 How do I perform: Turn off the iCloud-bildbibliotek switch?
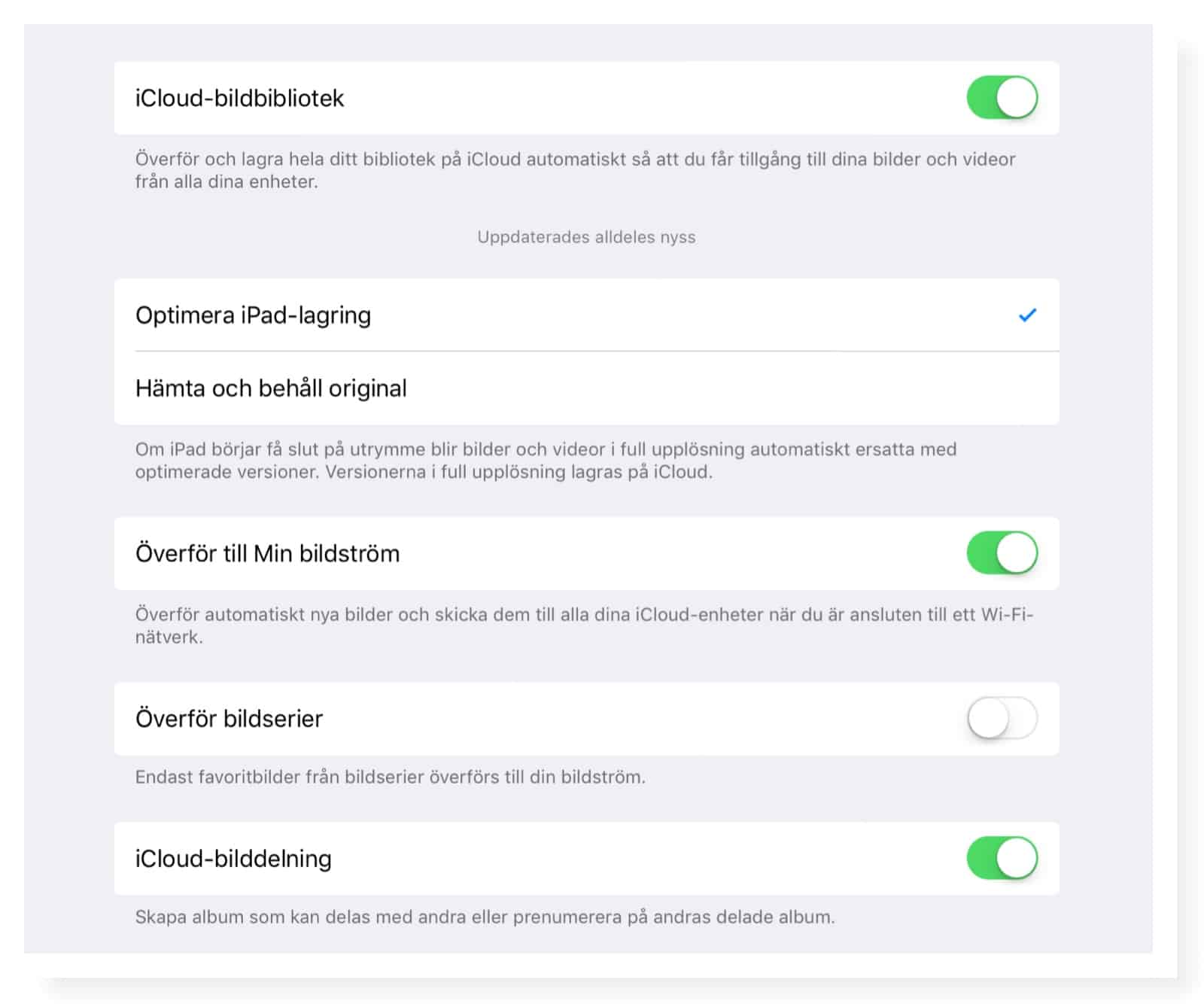1002,98
